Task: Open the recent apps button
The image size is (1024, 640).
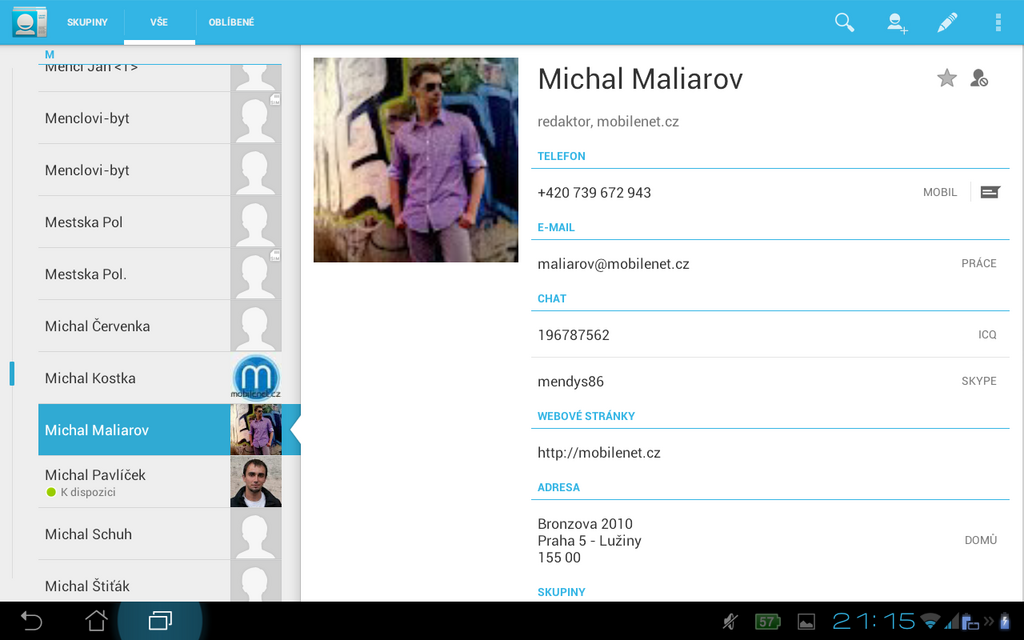Action: 160,621
